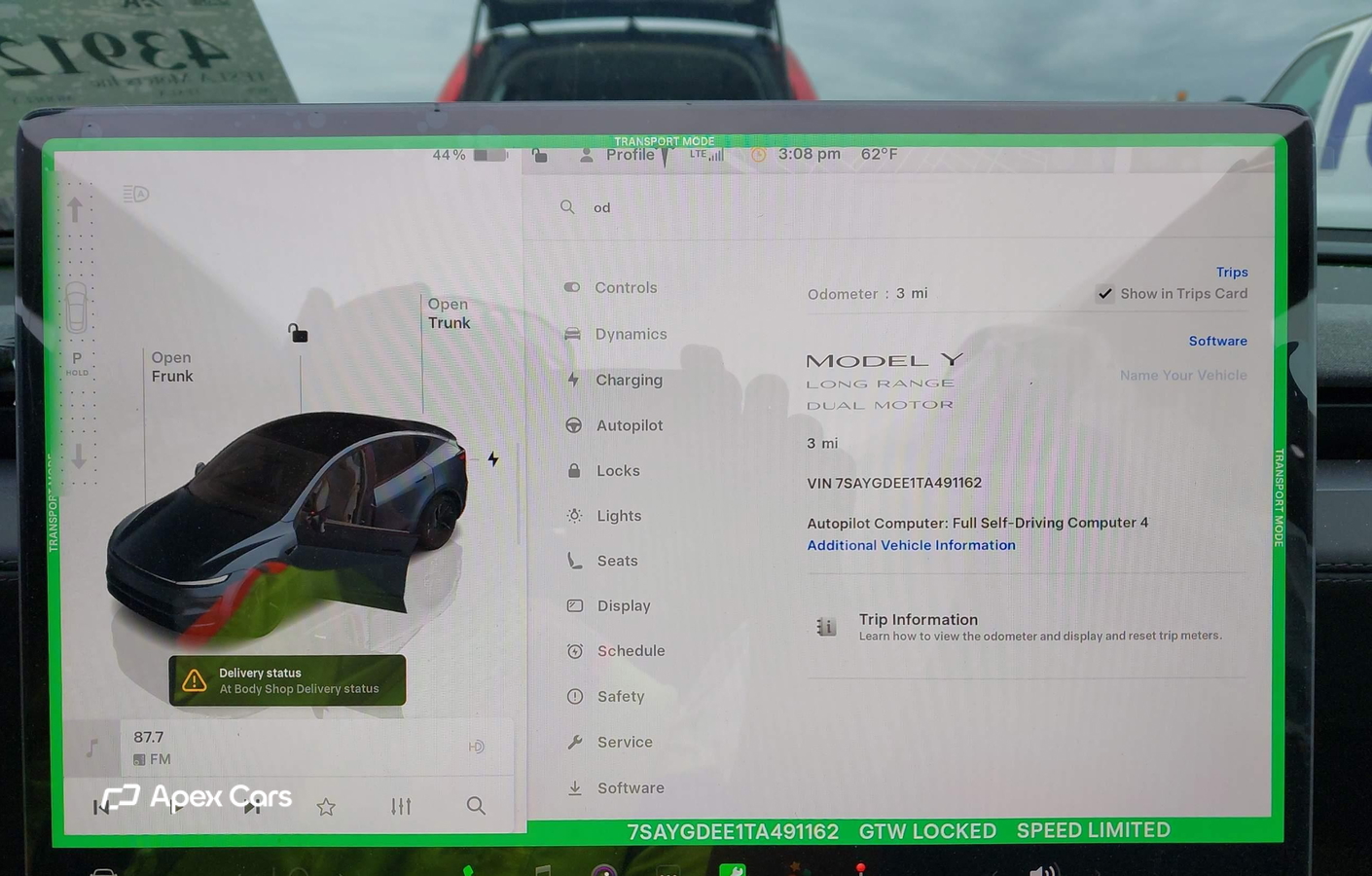Image resolution: width=1372 pixels, height=876 pixels.
Task: Open Additional Vehicle Information link
Action: 911,545
